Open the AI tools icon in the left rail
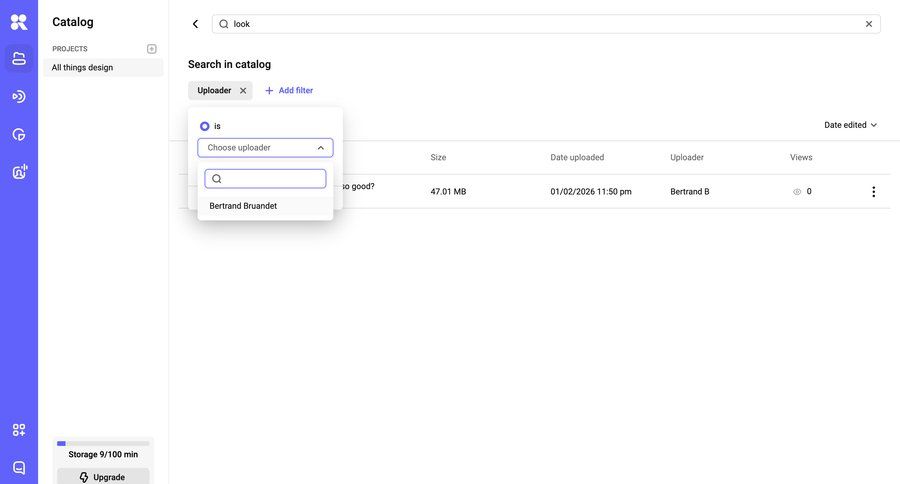The image size is (900, 484). click(19, 172)
